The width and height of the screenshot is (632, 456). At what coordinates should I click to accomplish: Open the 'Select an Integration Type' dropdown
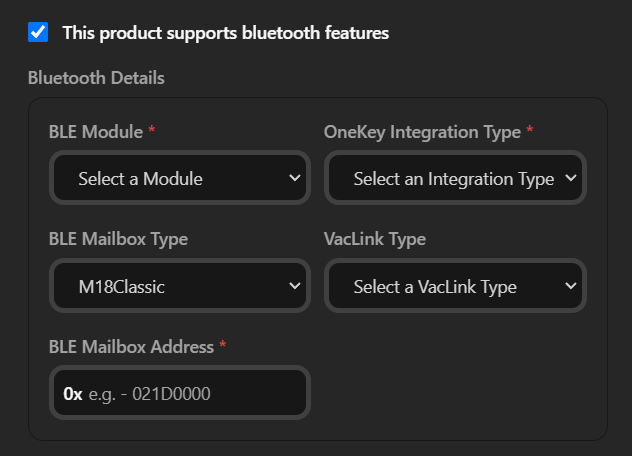(455, 178)
